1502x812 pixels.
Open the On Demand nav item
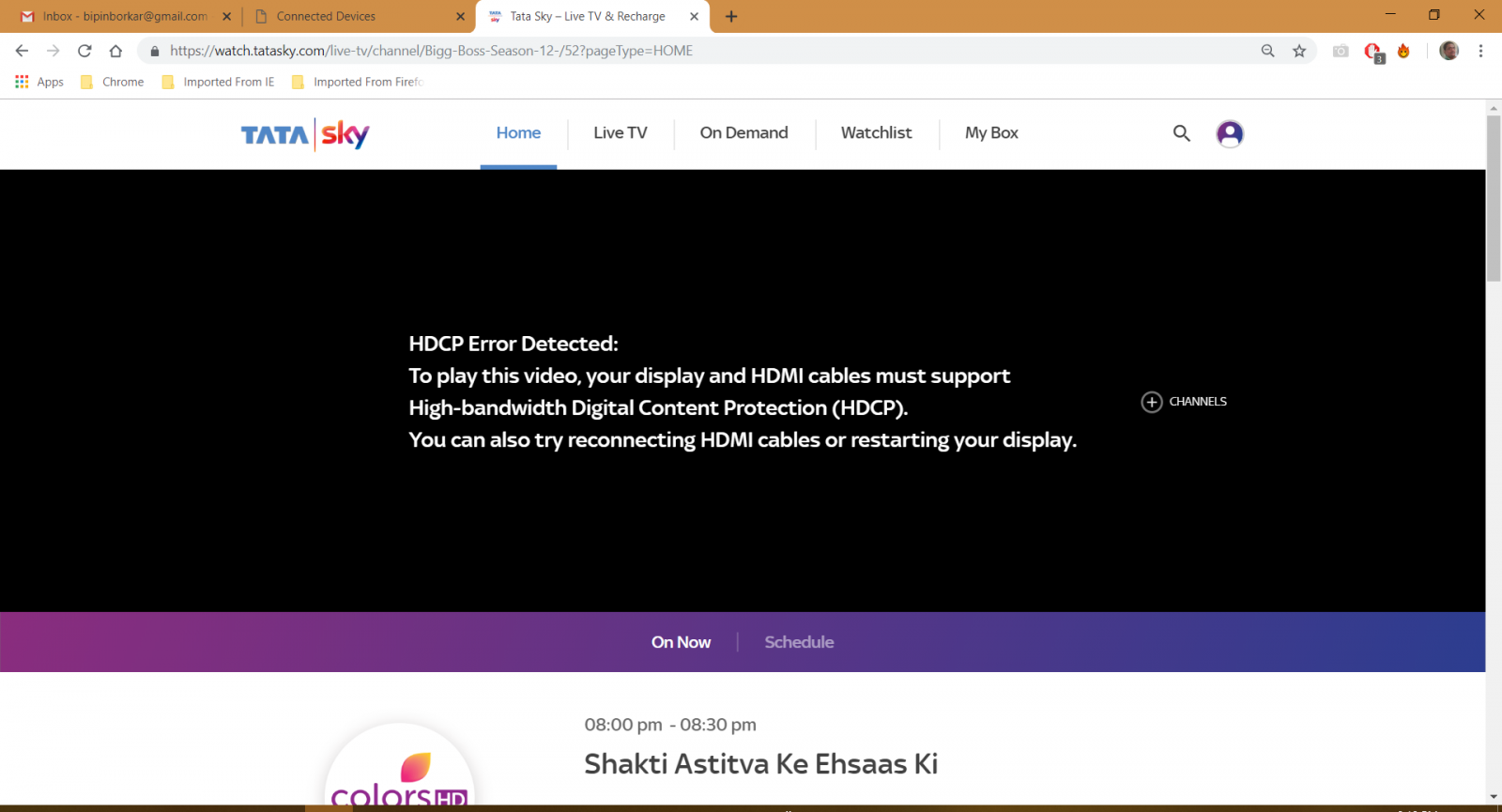point(743,133)
